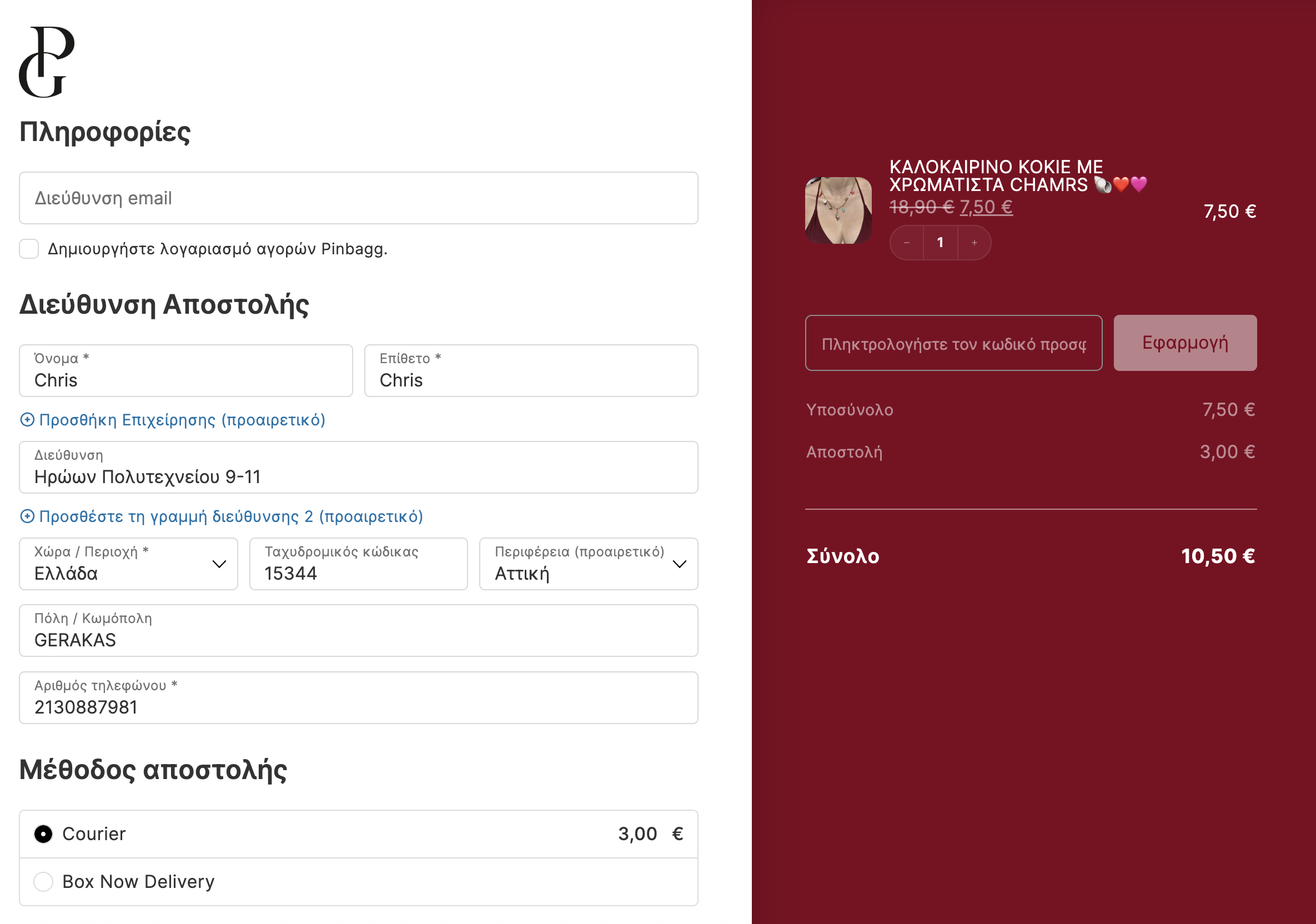Select the Courier shipping option
This screenshot has width=1316, height=924.
tap(43, 834)
